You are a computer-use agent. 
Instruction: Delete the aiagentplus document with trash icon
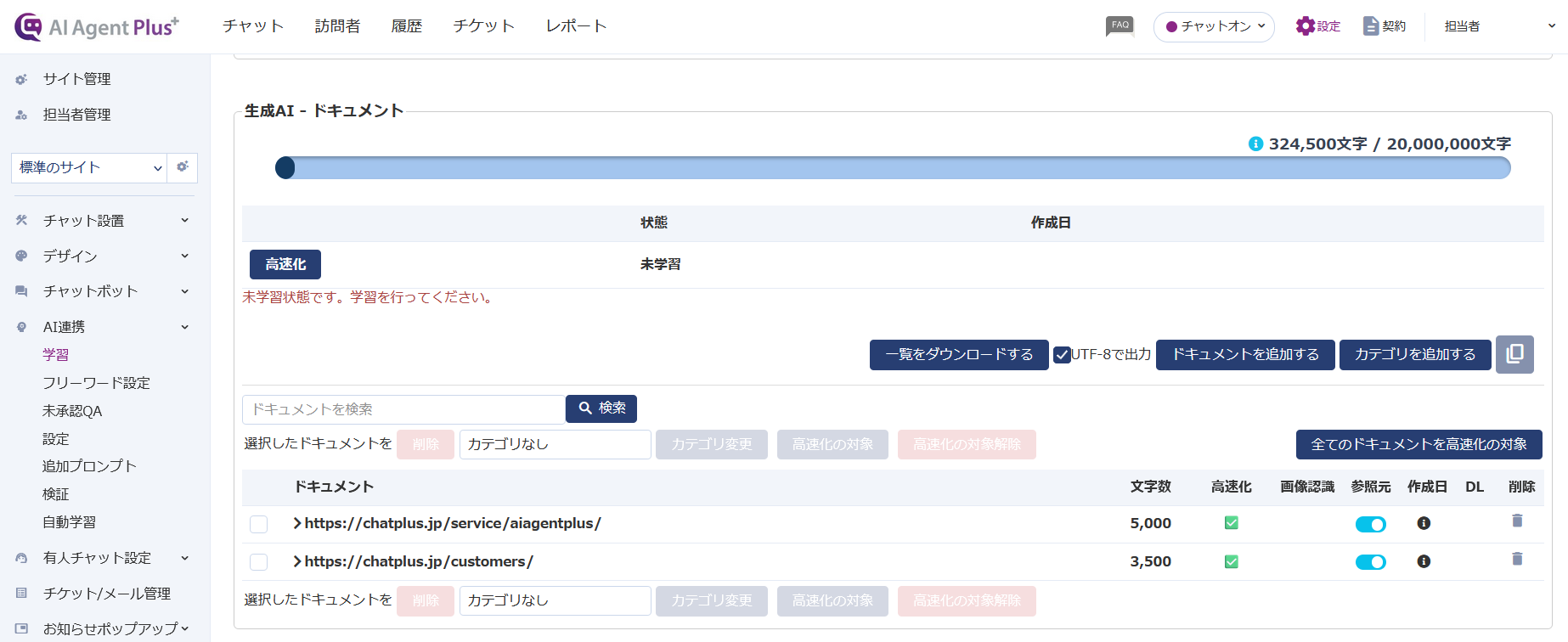coord(1517,521)
